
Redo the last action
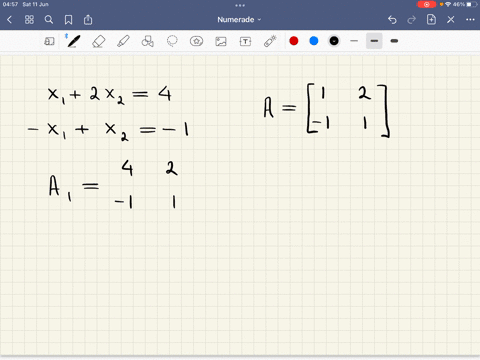click(412, 20)
